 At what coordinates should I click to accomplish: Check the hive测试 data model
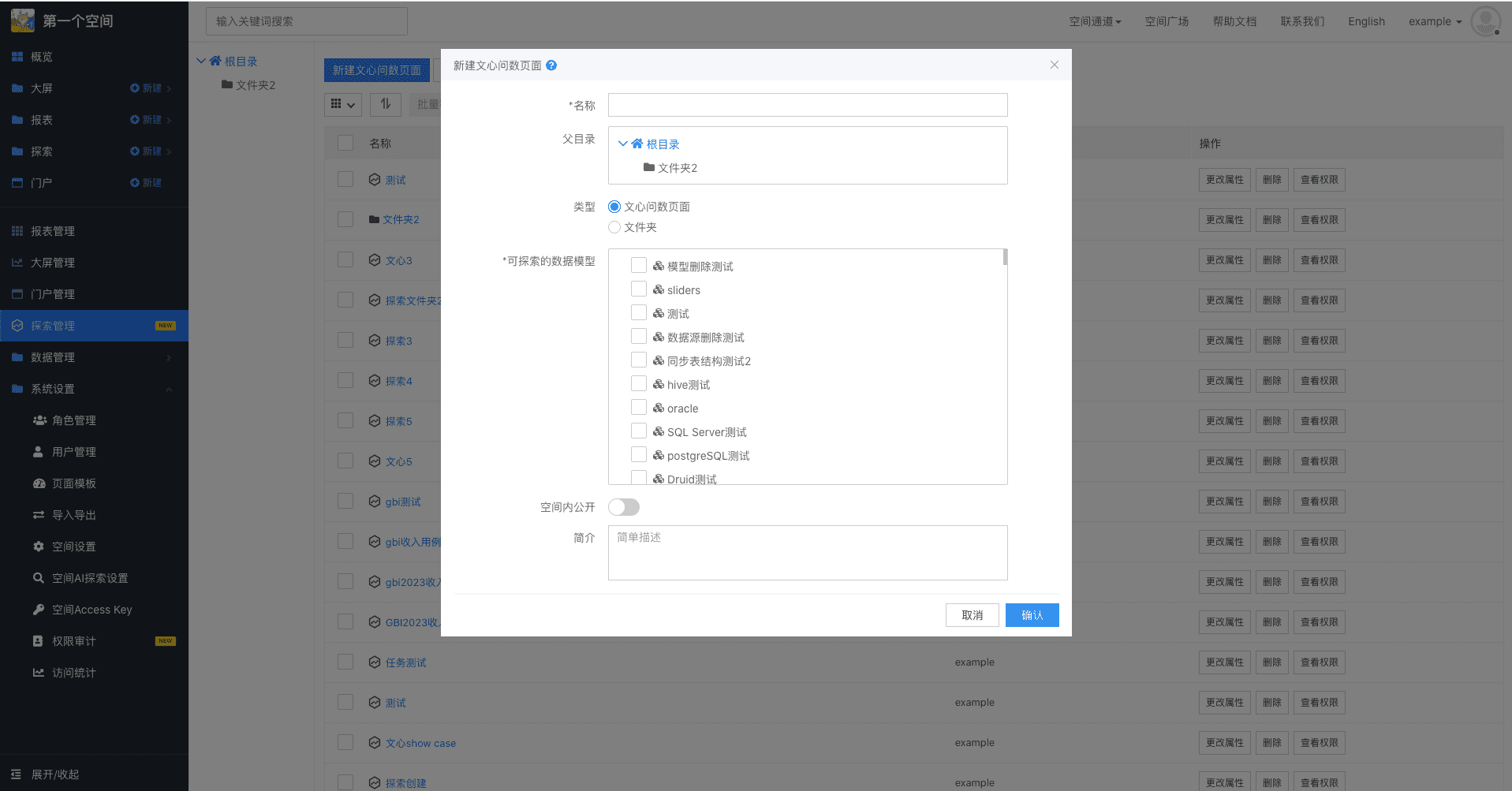[639, 384]
